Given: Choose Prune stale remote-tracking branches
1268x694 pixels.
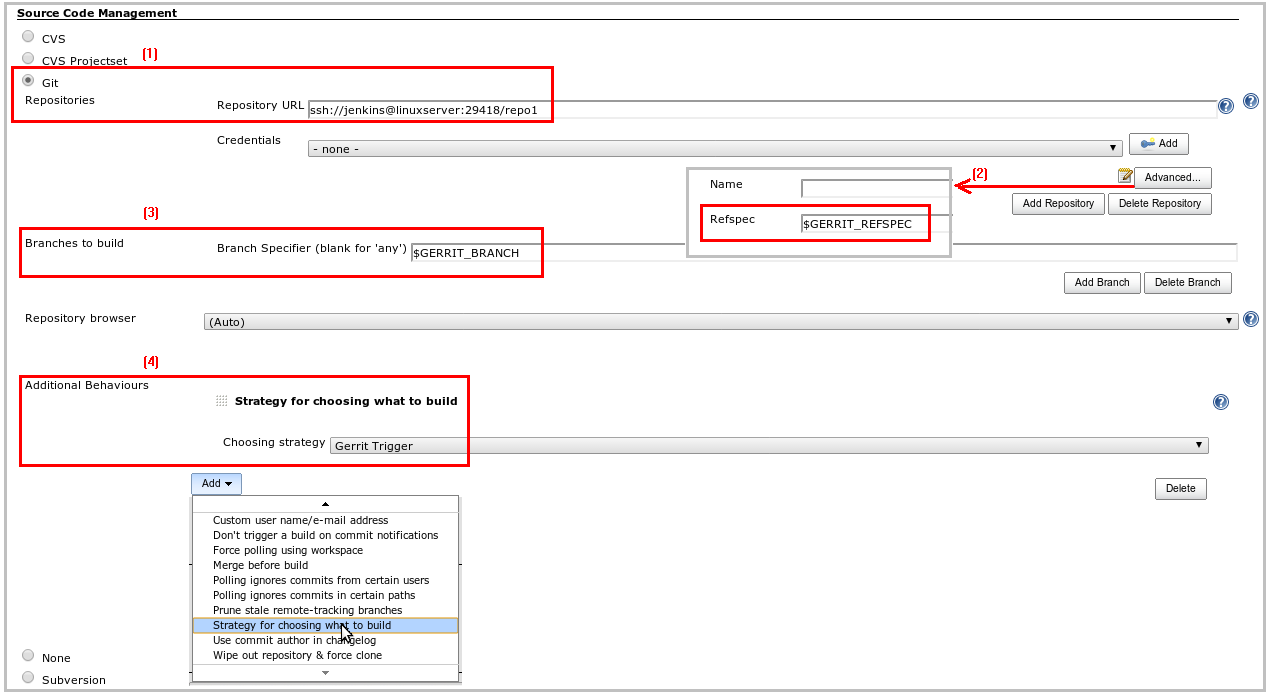Looking at the screenshot, I should click(x=325, y=610).
